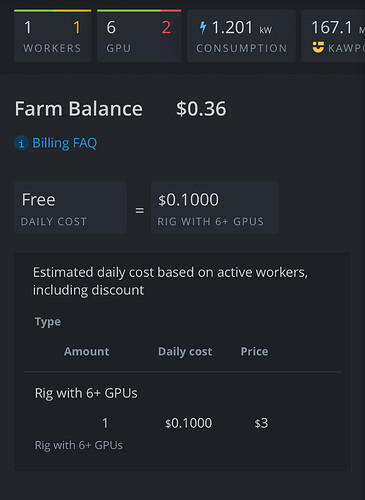
Task: Click the yellow worker warning count
Action: (x=77, y=27)
